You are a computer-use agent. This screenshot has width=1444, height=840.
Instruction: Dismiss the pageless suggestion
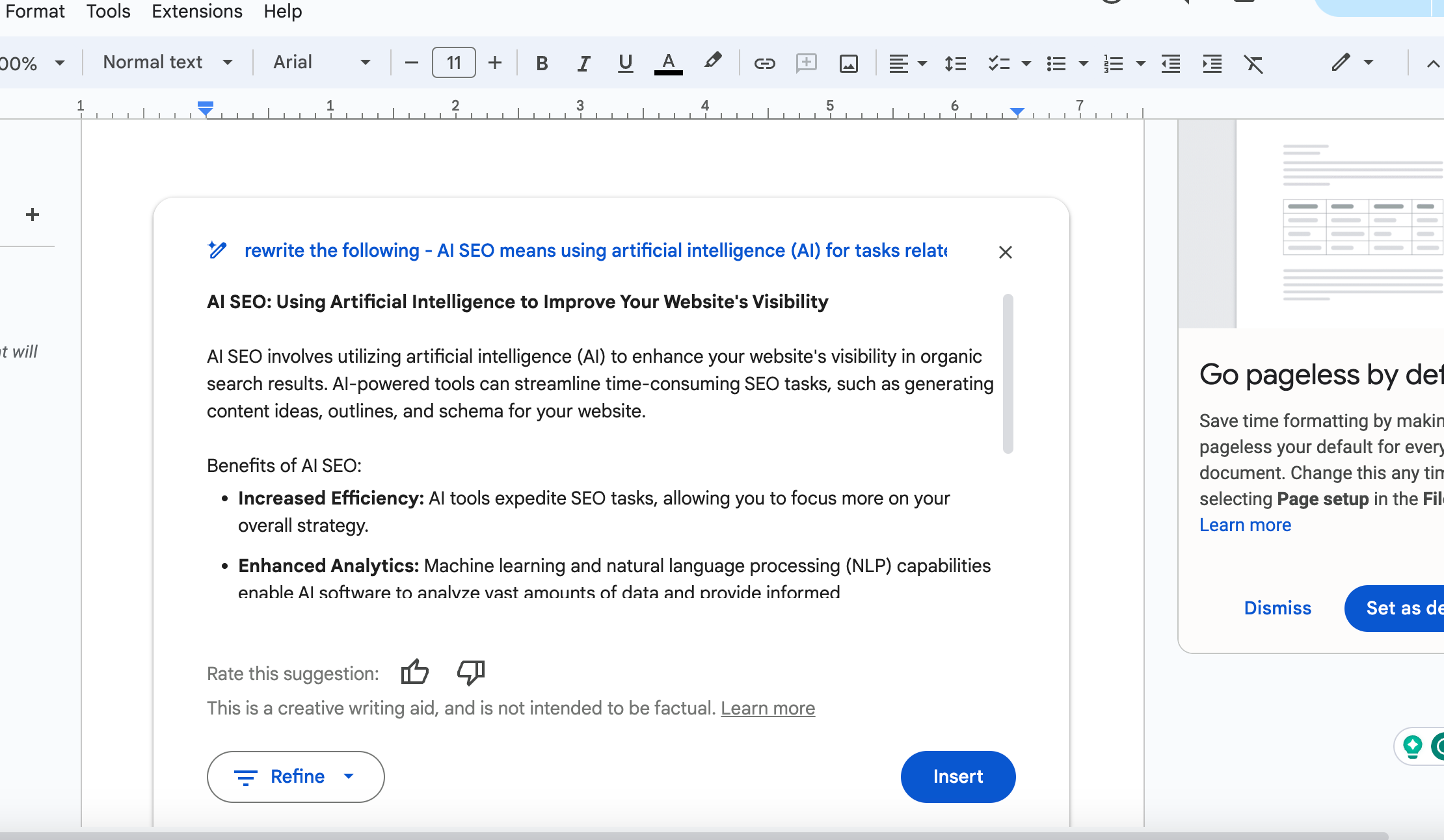[1277, 608]
